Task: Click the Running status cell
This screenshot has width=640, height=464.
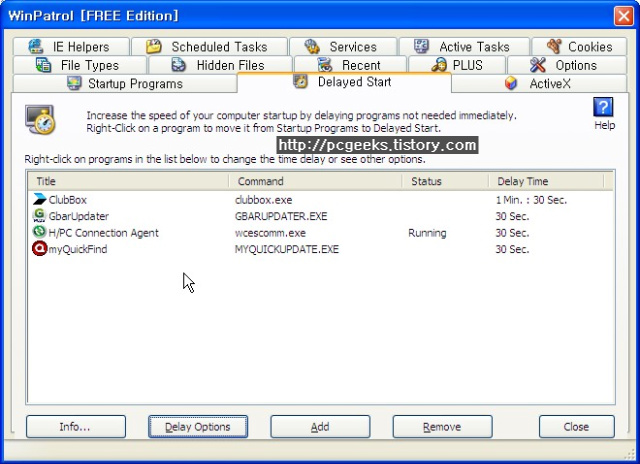Action: point(427,233)
